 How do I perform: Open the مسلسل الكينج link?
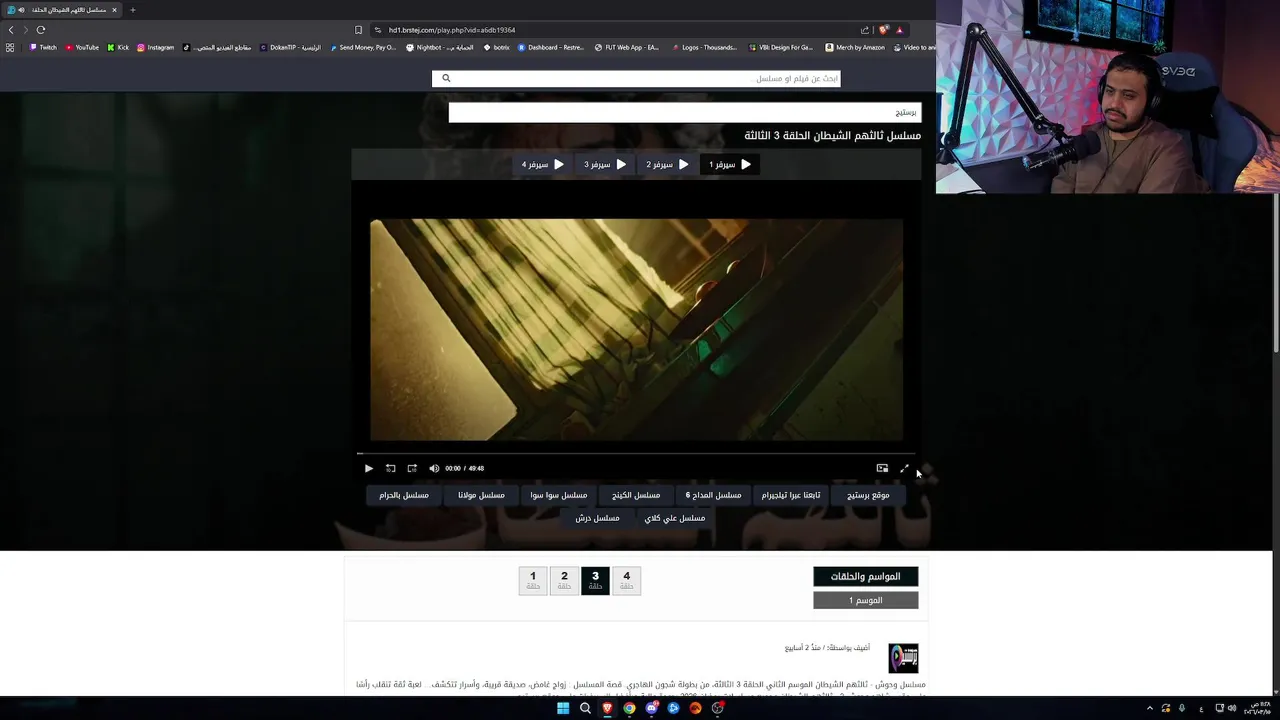click(x=636, y=495)
